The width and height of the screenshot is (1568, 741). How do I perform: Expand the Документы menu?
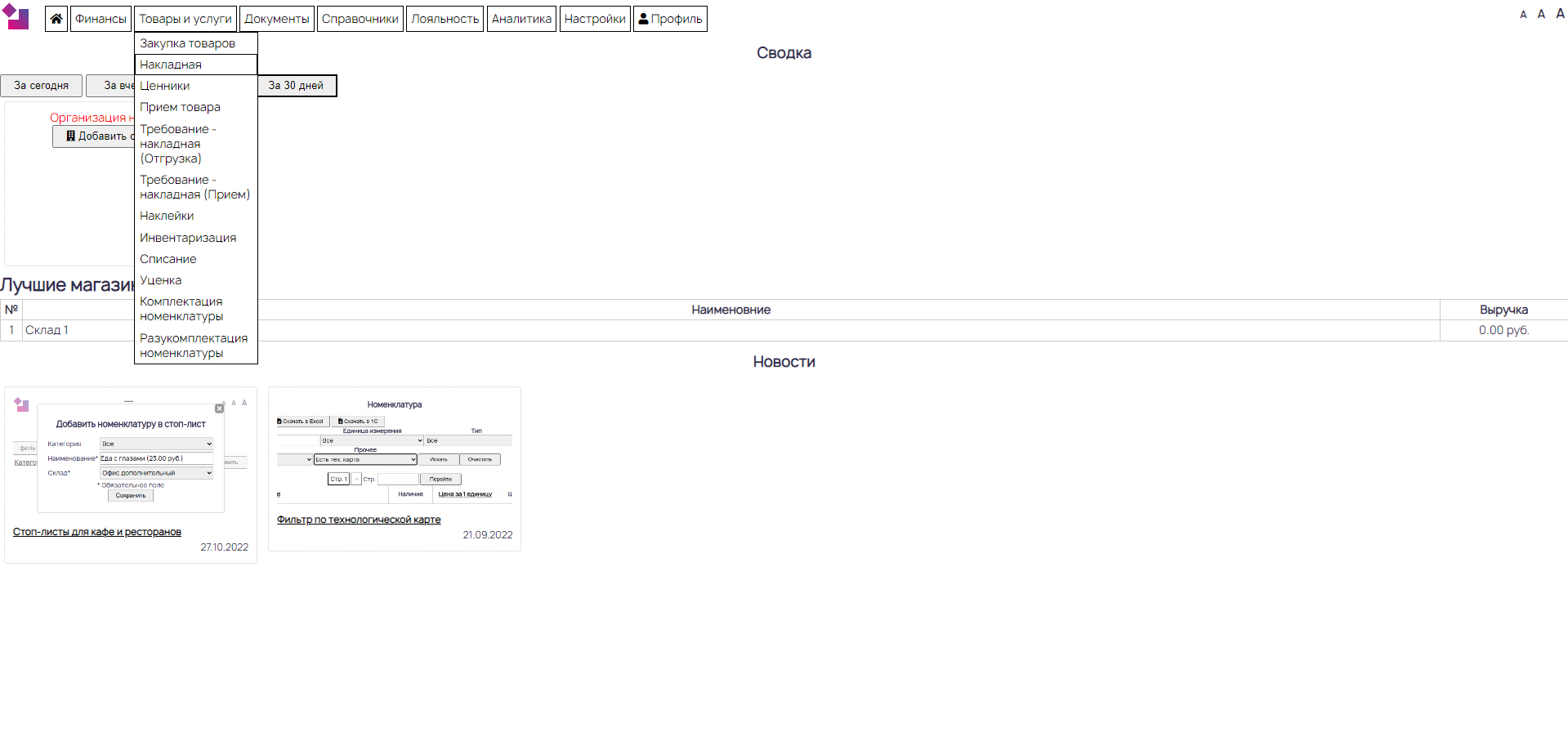tap(277, 19)
